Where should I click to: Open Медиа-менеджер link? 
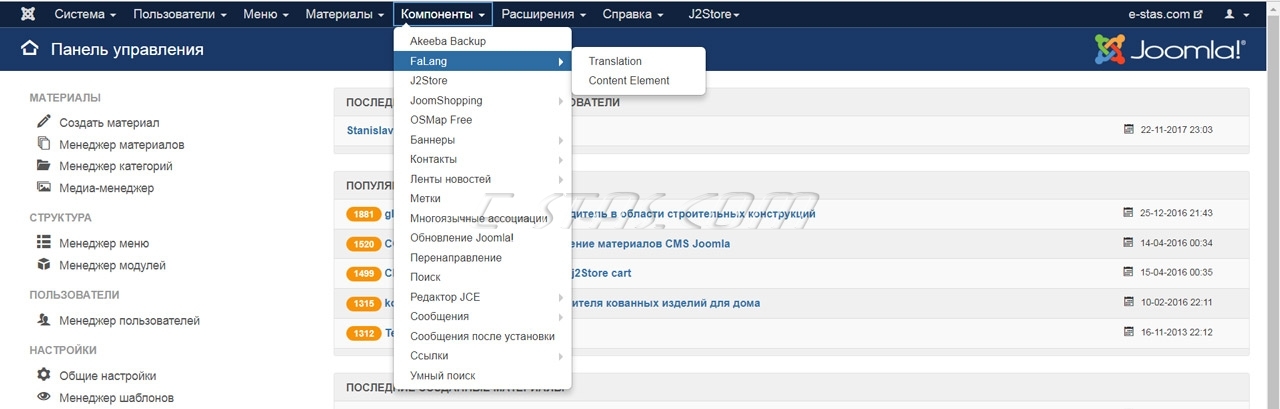106,188
